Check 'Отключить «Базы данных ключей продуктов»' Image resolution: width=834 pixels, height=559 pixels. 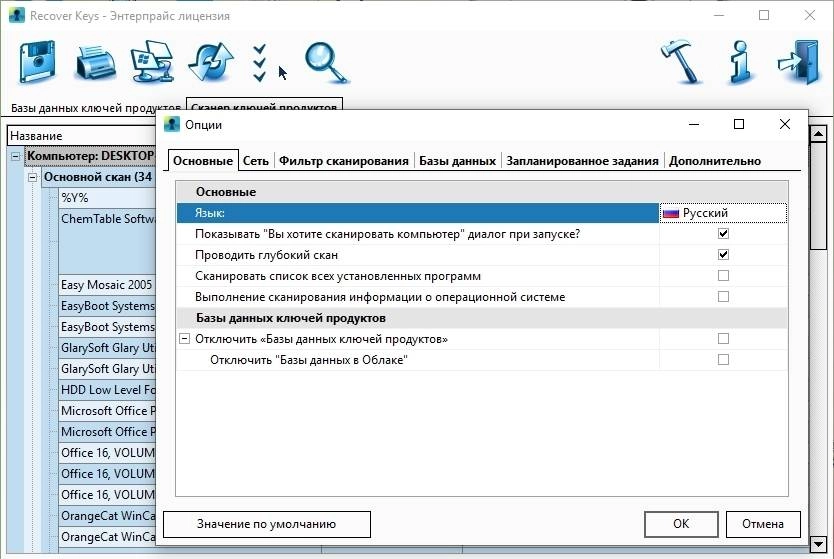[x=723, y=339]
